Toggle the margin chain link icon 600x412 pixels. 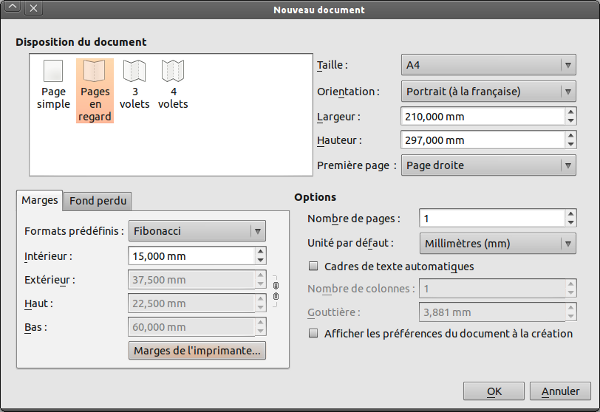coord(276,291)
